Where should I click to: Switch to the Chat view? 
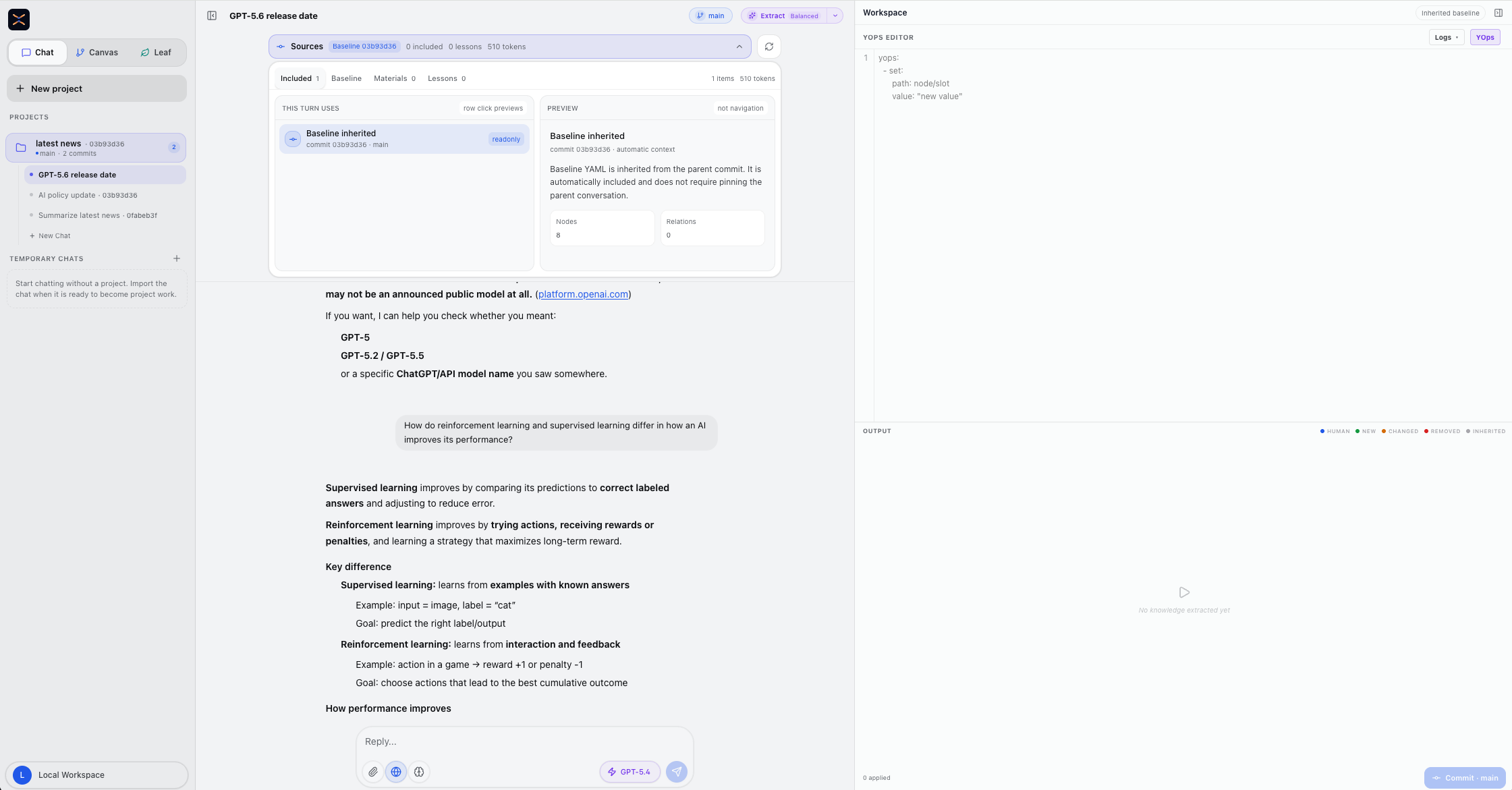[x=38, y=53]
